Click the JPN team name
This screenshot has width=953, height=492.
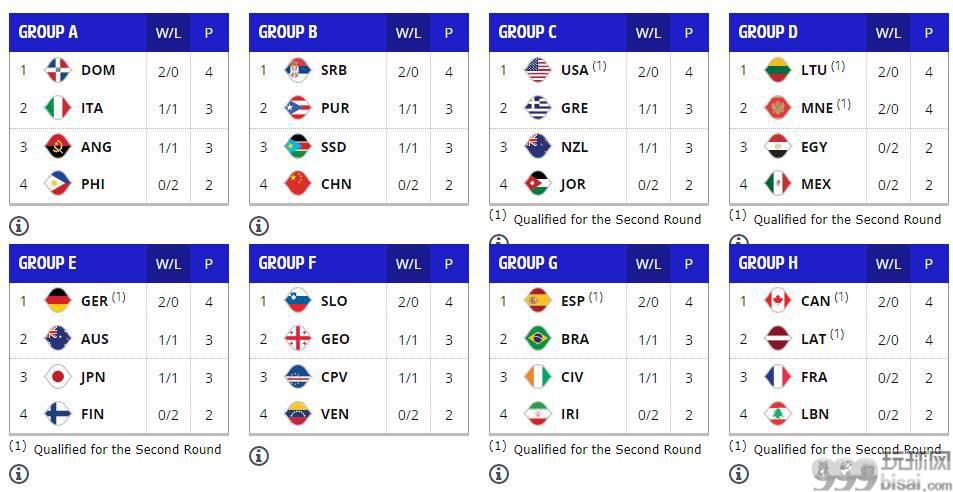[93, 377]
